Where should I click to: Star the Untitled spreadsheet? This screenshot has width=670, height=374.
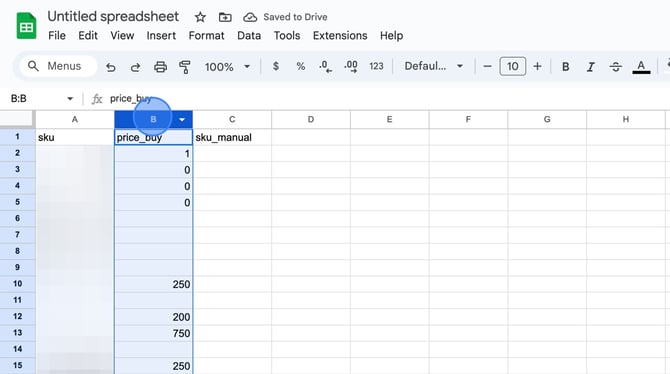(x=200, y=17)
